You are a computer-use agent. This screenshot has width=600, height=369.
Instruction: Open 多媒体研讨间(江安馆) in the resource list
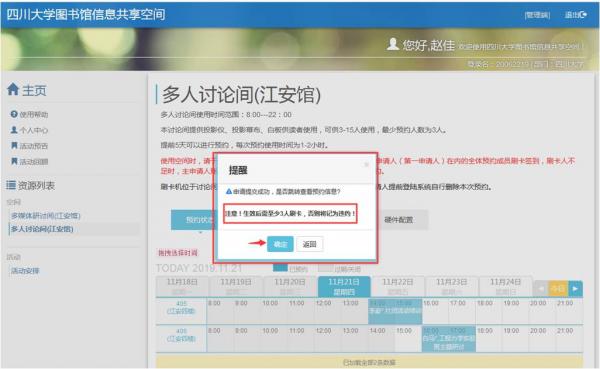46,216
